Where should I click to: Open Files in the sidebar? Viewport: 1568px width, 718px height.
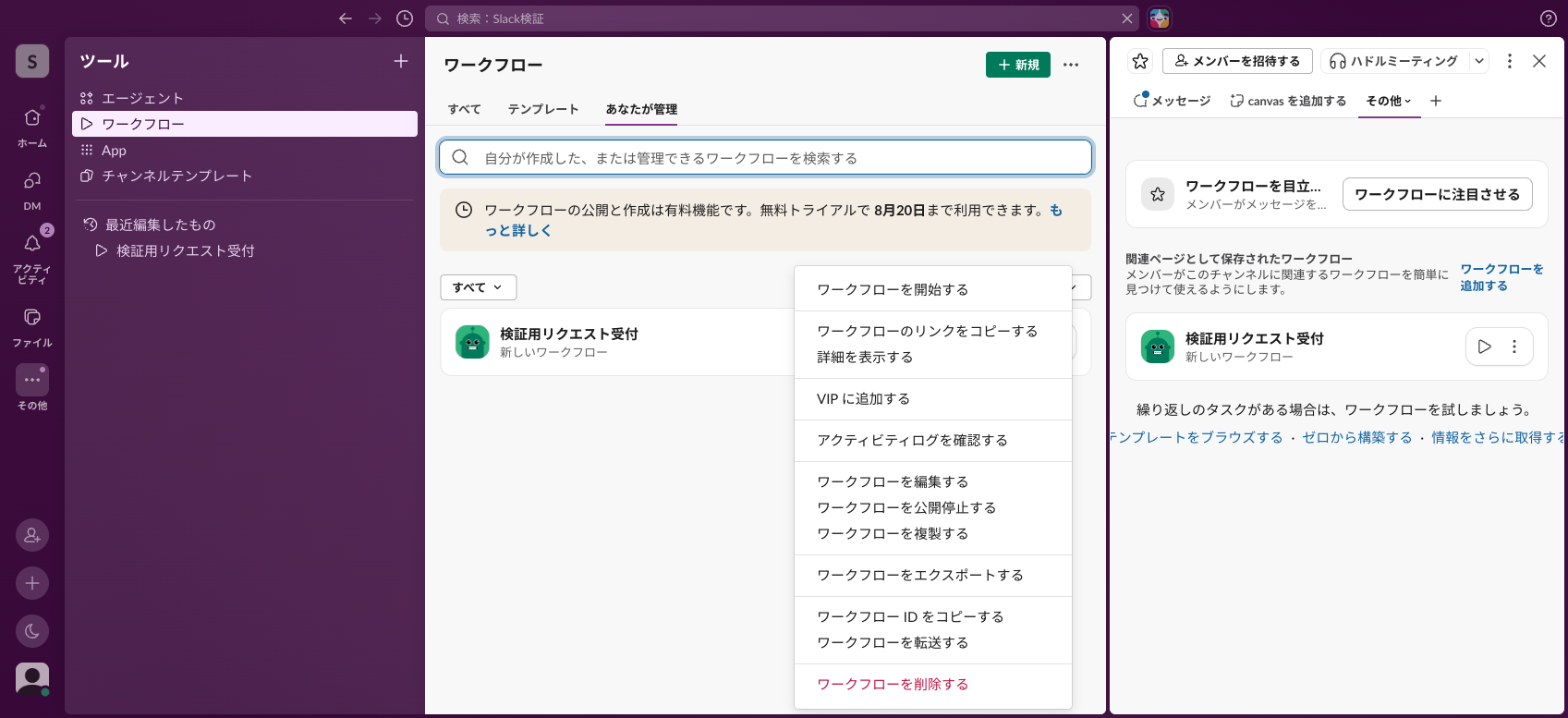point(32,327)
